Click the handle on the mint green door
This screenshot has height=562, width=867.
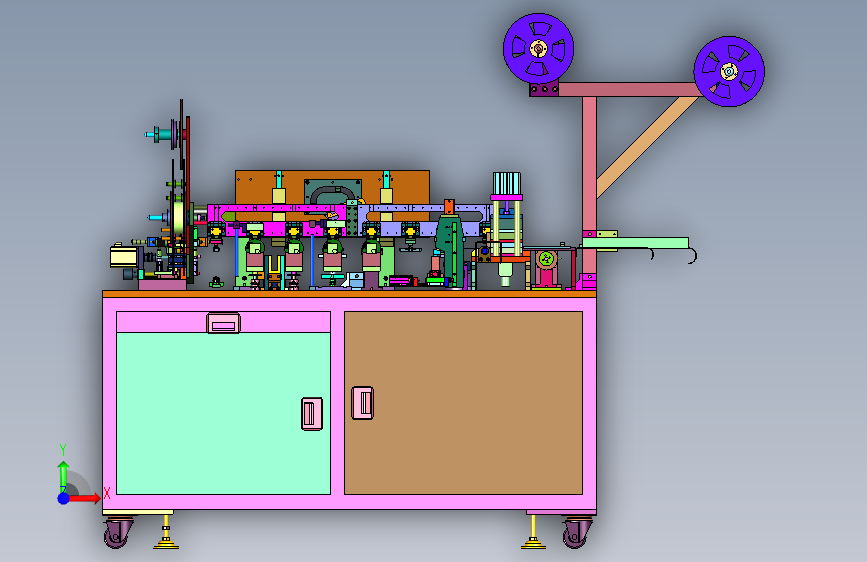[x=312, y=414]
